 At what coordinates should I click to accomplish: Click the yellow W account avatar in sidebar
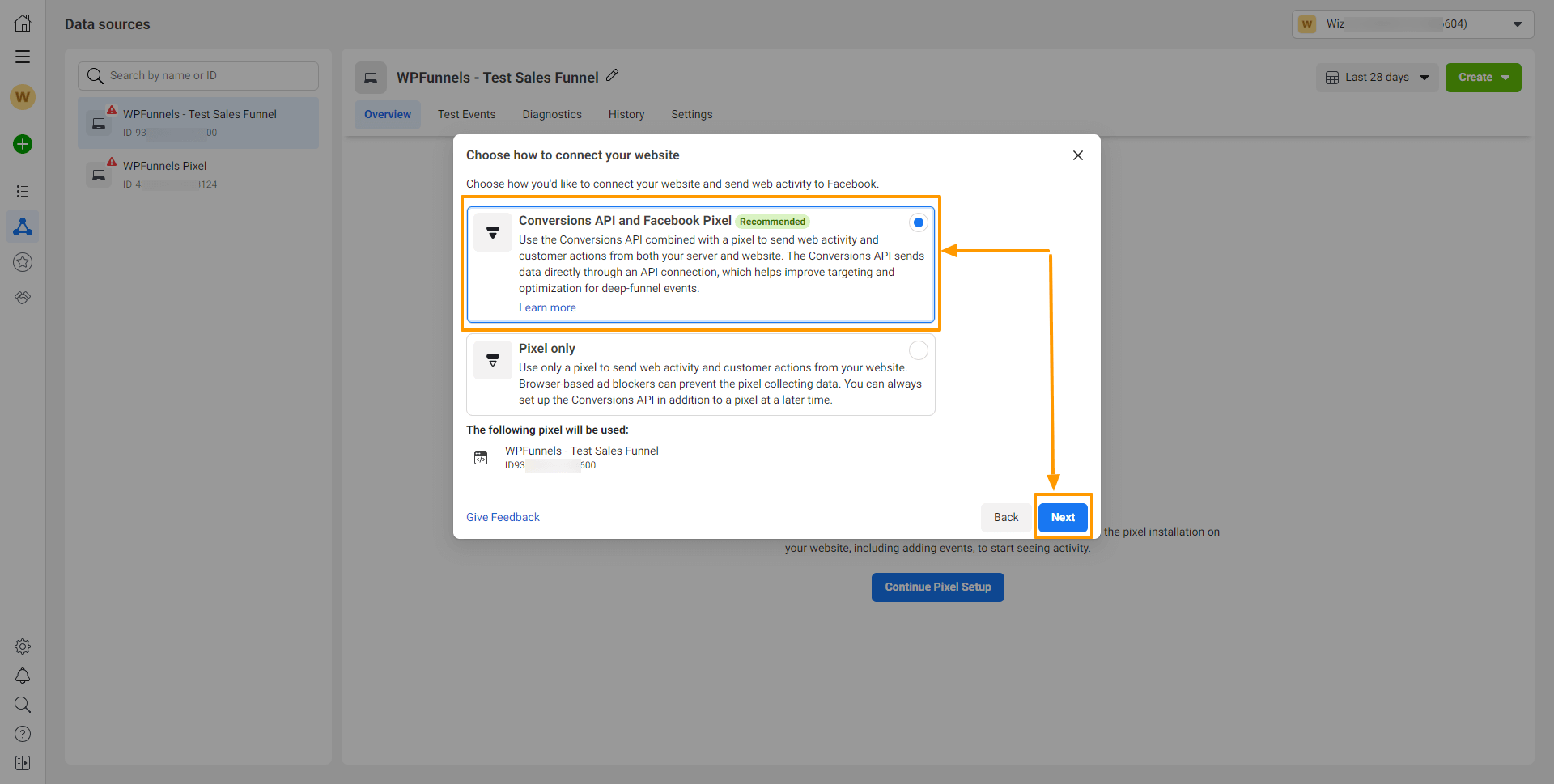tap(23, 97)
